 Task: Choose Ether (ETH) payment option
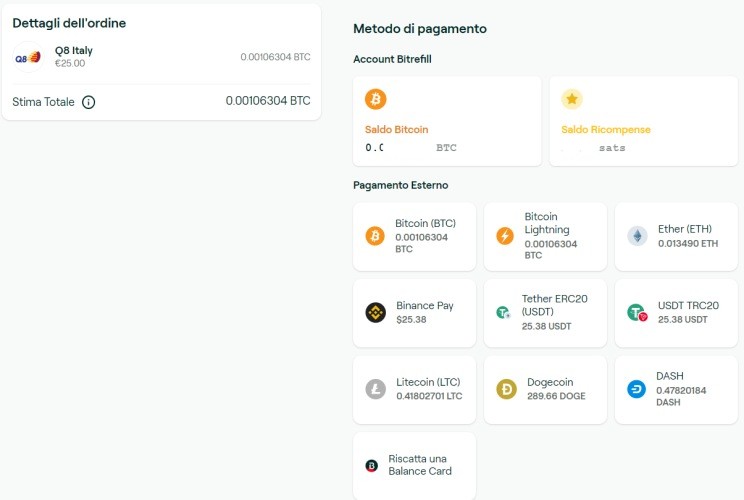(x=676, y=237)
